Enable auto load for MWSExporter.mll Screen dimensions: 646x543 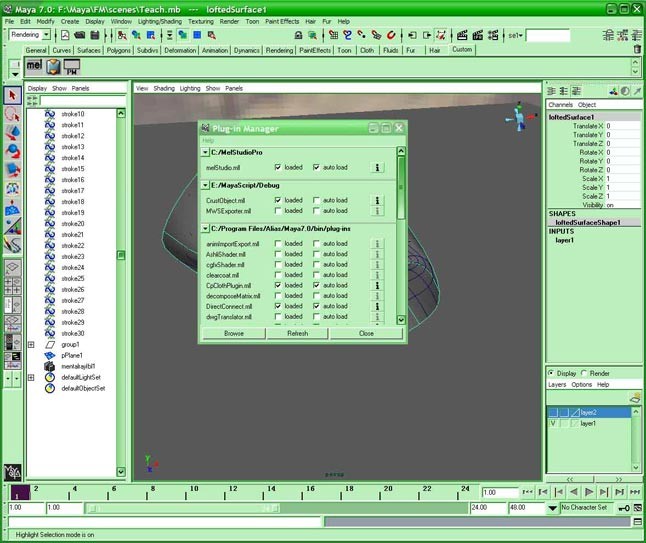[x=316, y=212]
